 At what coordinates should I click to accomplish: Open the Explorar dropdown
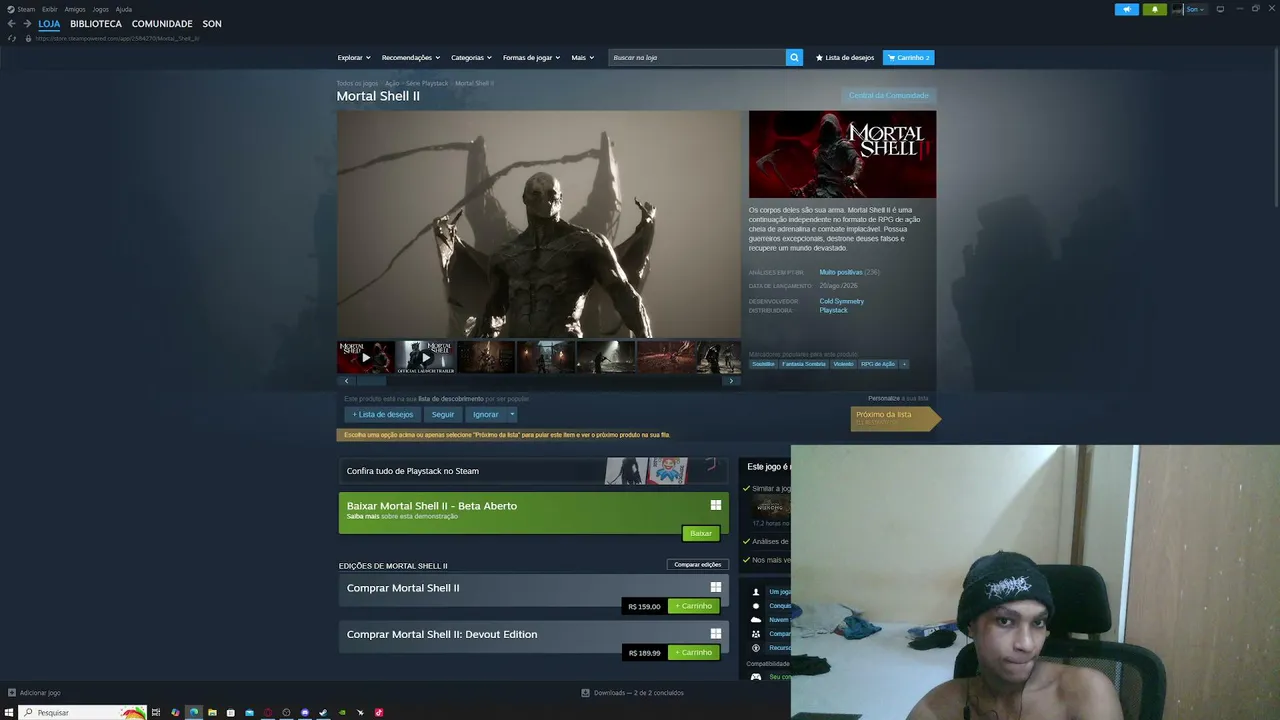click(354, 58)
